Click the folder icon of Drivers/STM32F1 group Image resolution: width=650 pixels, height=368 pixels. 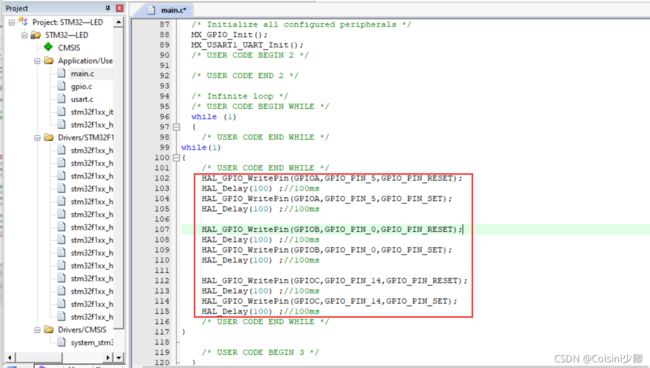(49, 137)
